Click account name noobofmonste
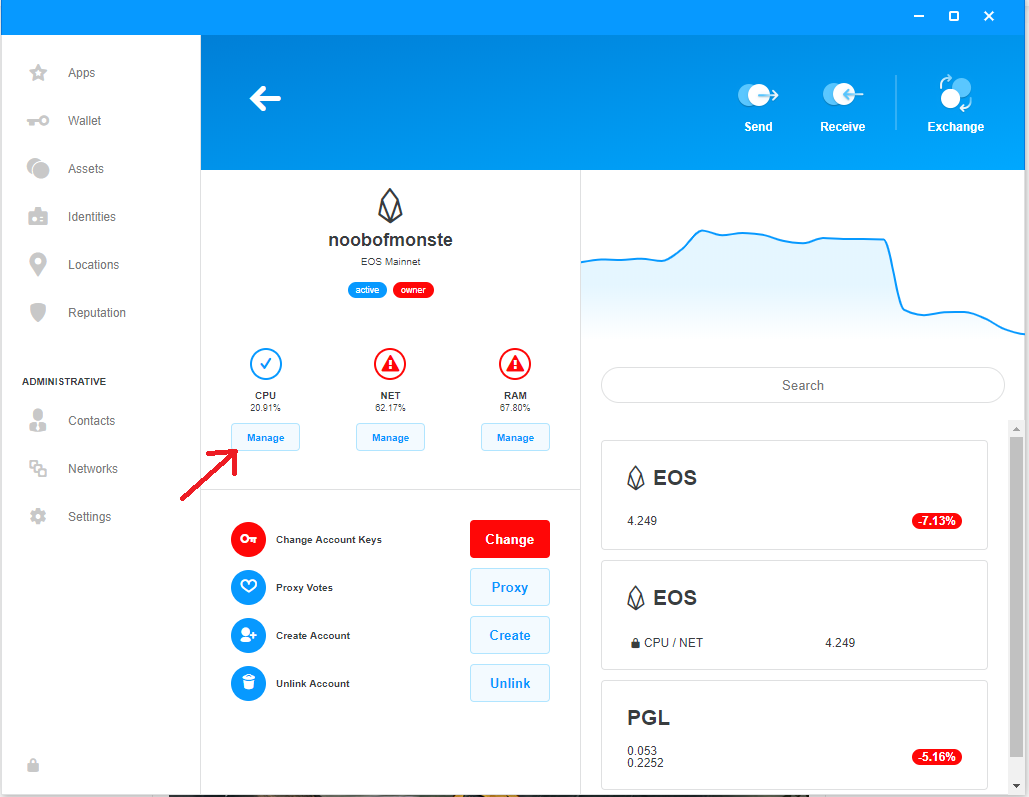This screenshot has width=1029, height=797. coord(390,240)
